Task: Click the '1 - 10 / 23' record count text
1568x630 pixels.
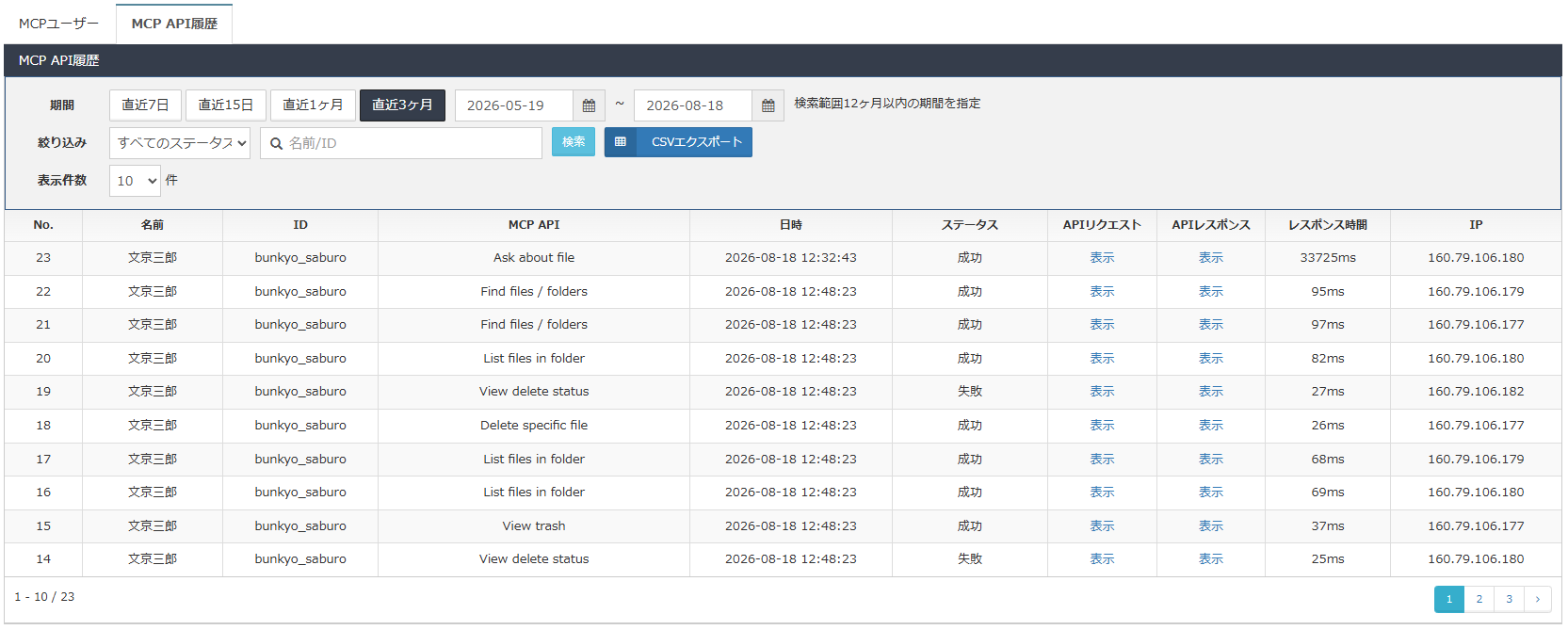Action: (x=44, y=597)
